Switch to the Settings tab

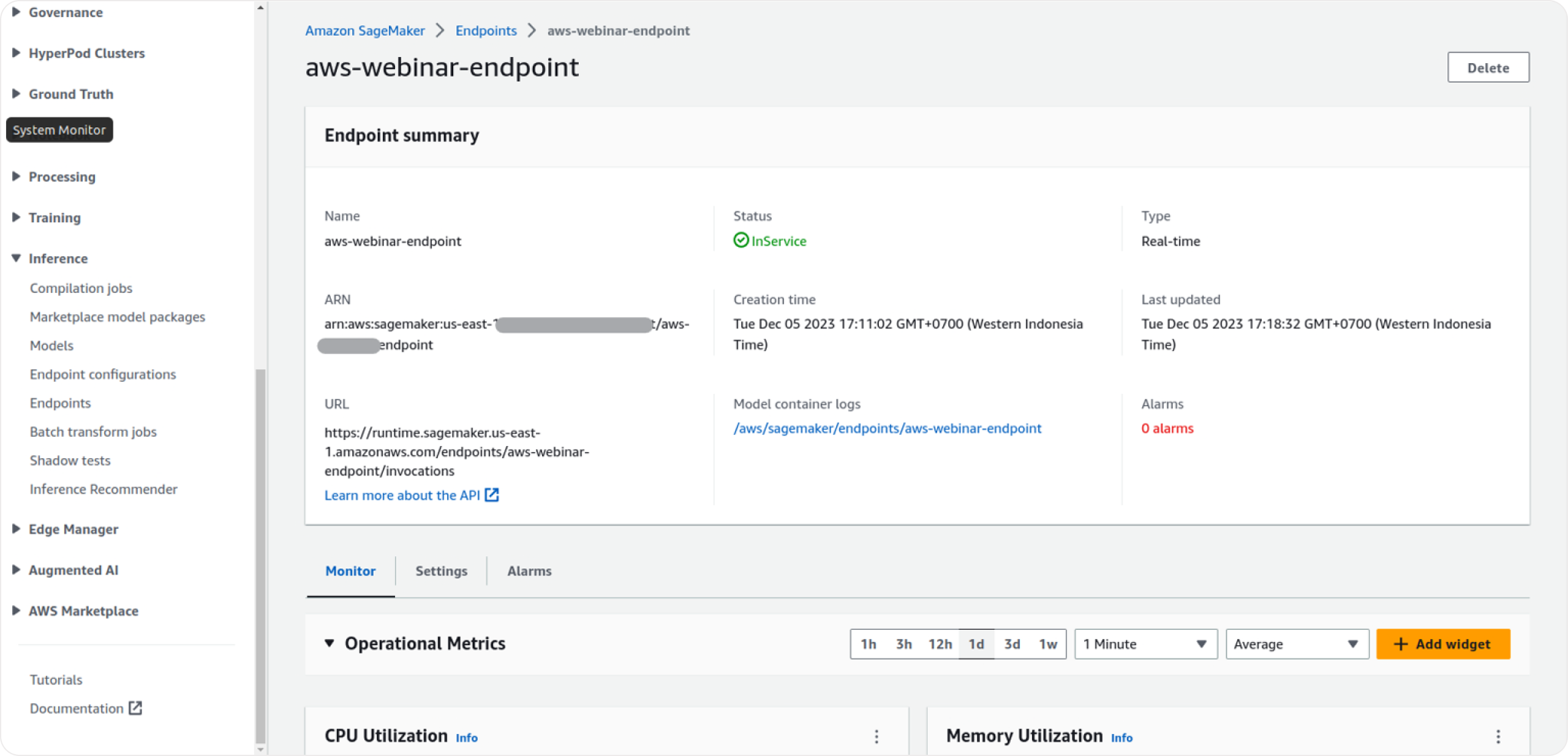[x=441, y=570]
